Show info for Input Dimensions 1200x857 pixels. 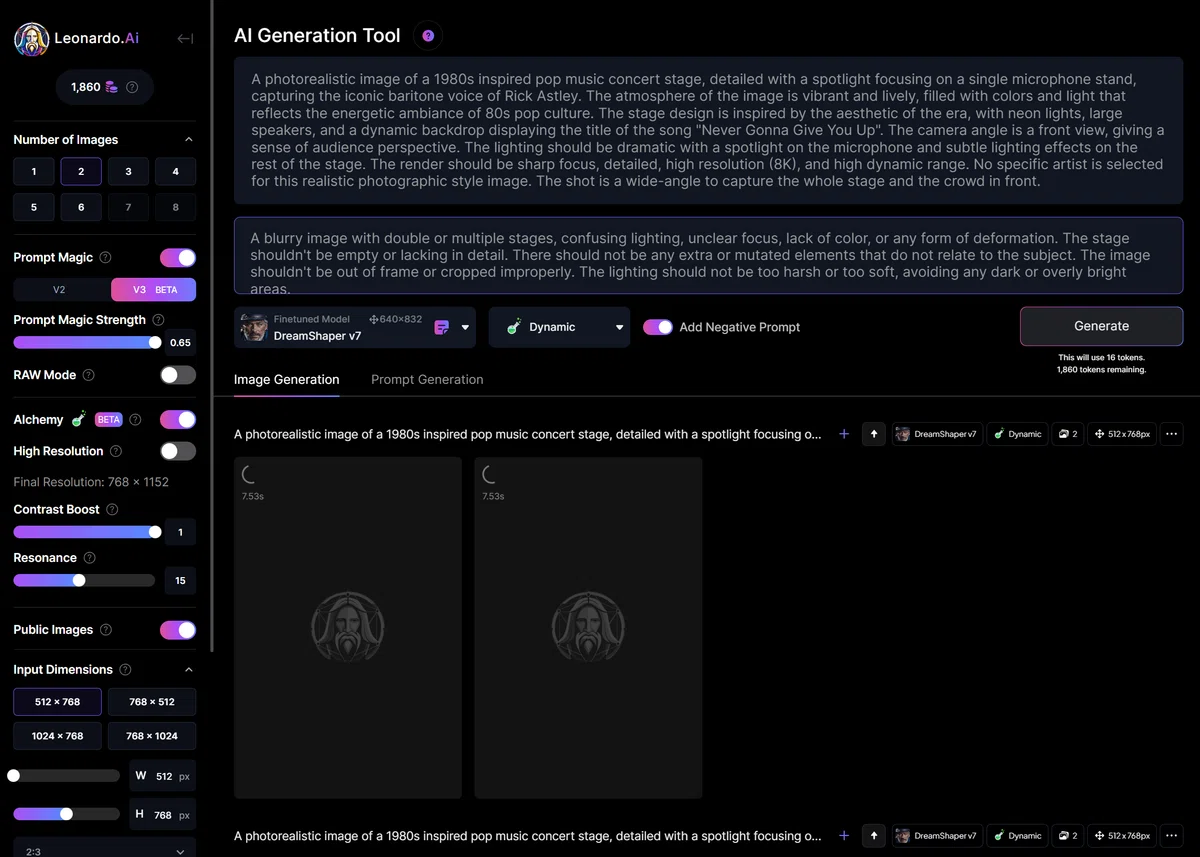(125, 670)
